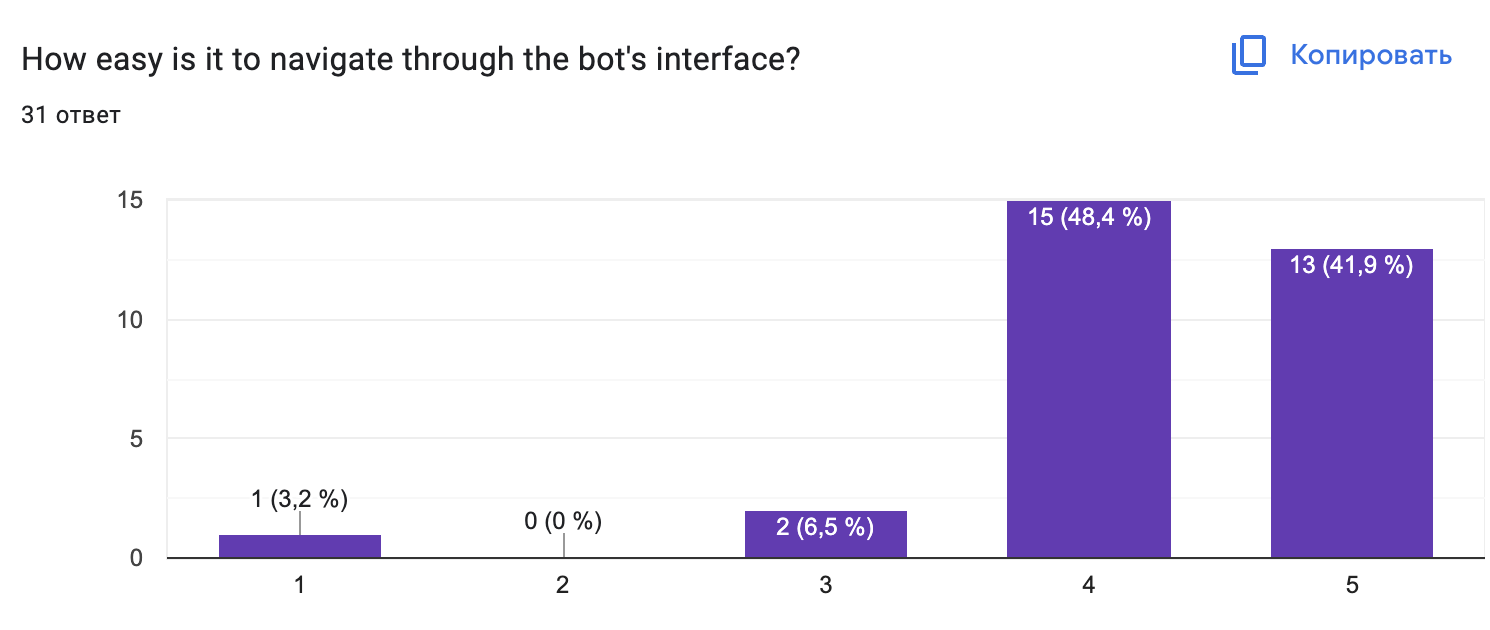Viewport: 1490px width, 630px height.
Task: Select the question title about bot's interface
Action: 411,60
